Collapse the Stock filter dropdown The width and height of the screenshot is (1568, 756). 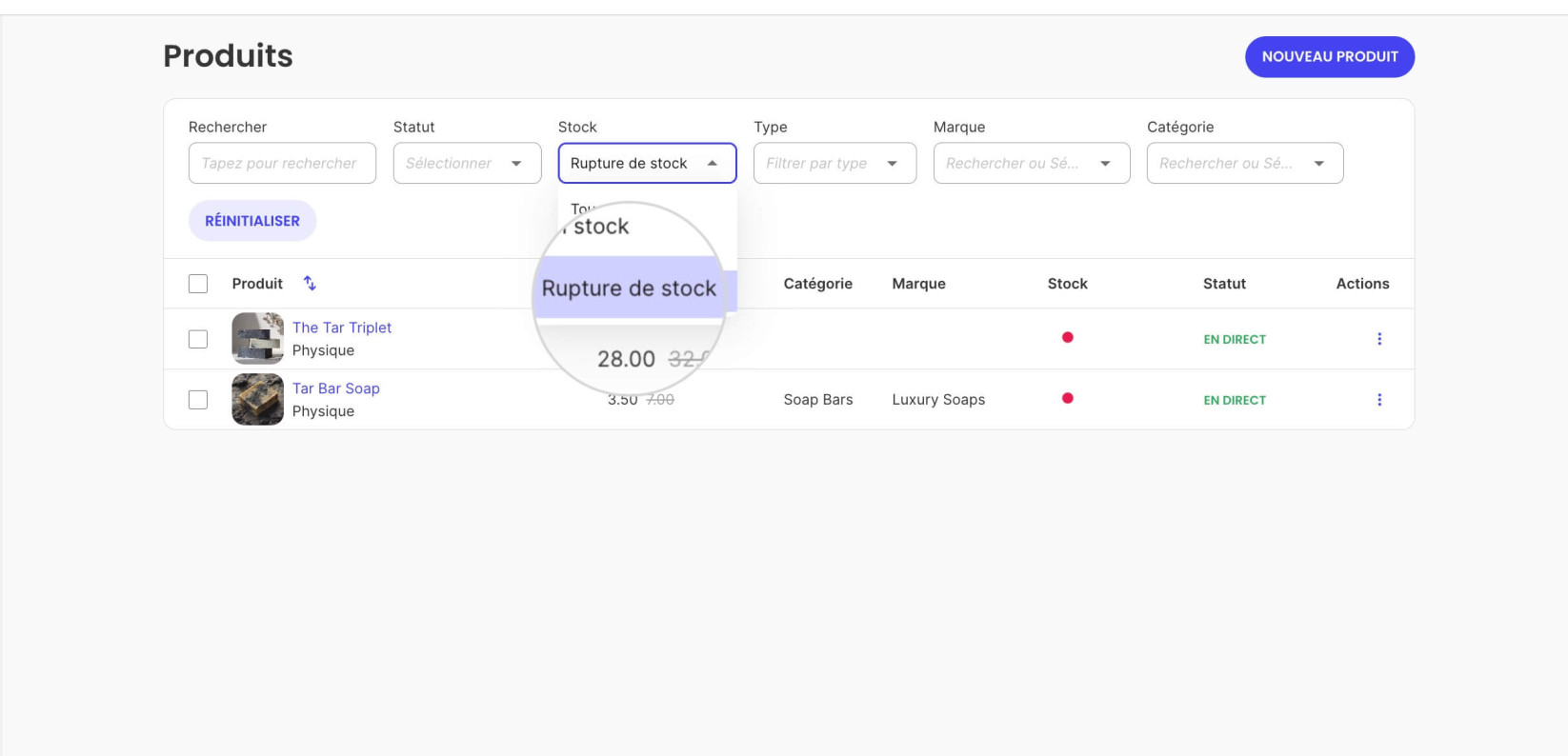click(x=647, y=163)
